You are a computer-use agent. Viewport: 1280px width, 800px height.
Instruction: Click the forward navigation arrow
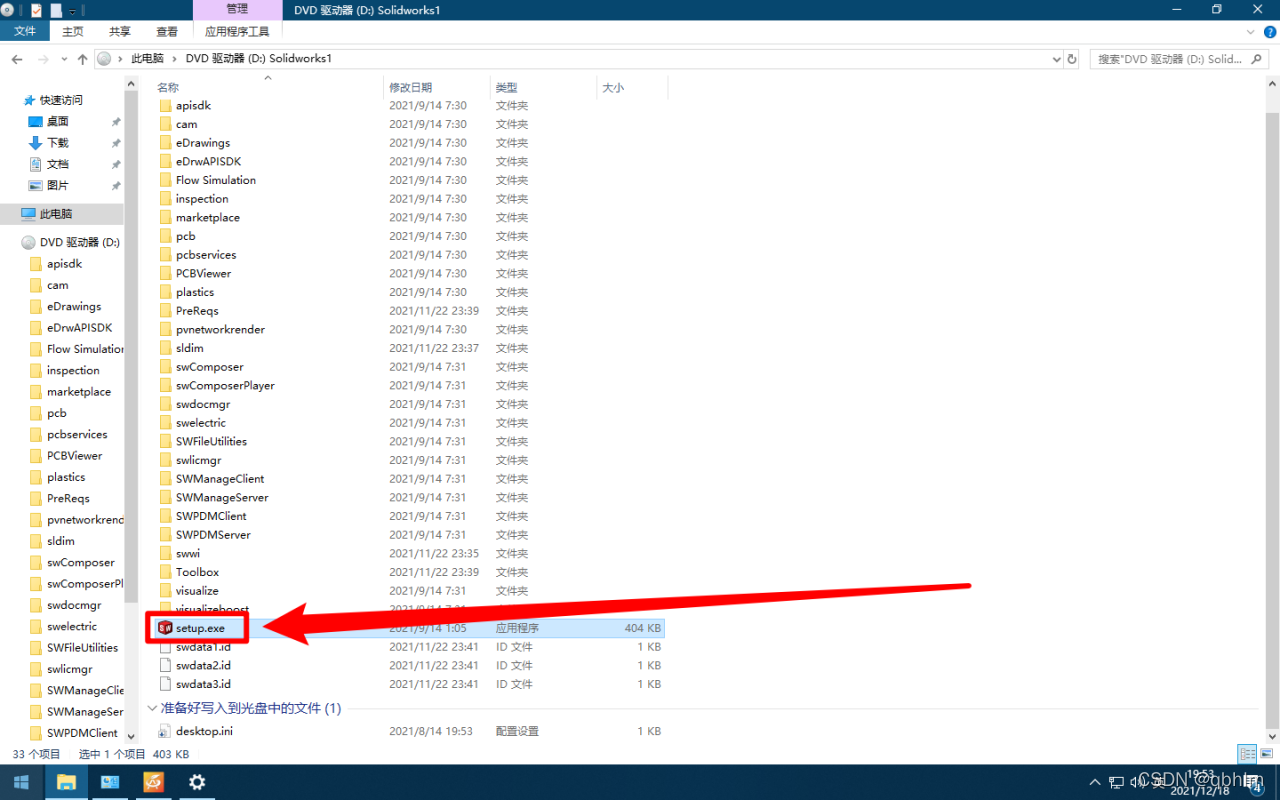coord(41,59)
